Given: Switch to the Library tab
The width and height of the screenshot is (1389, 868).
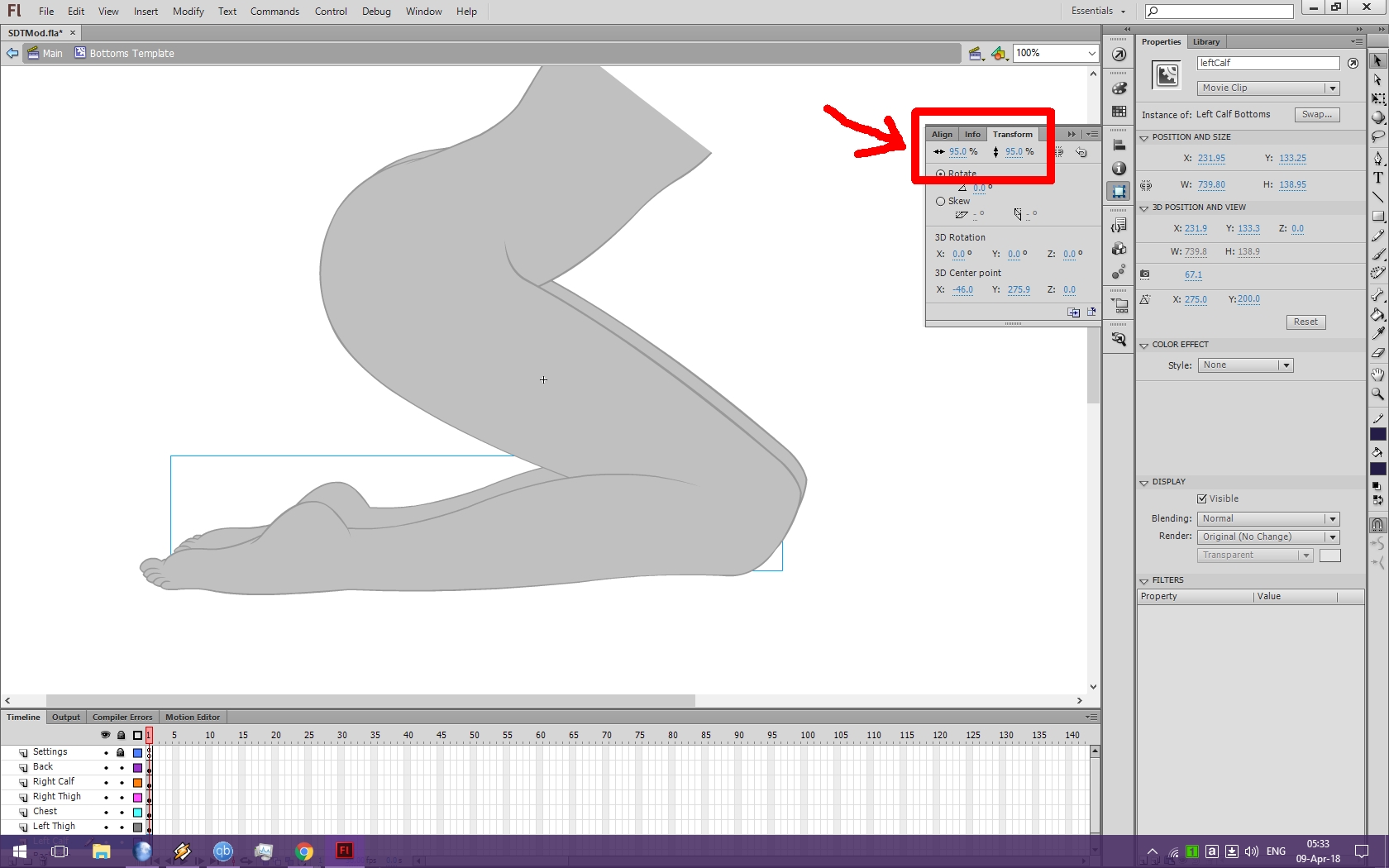Looking at the screenshot, I should point(1205,42).
